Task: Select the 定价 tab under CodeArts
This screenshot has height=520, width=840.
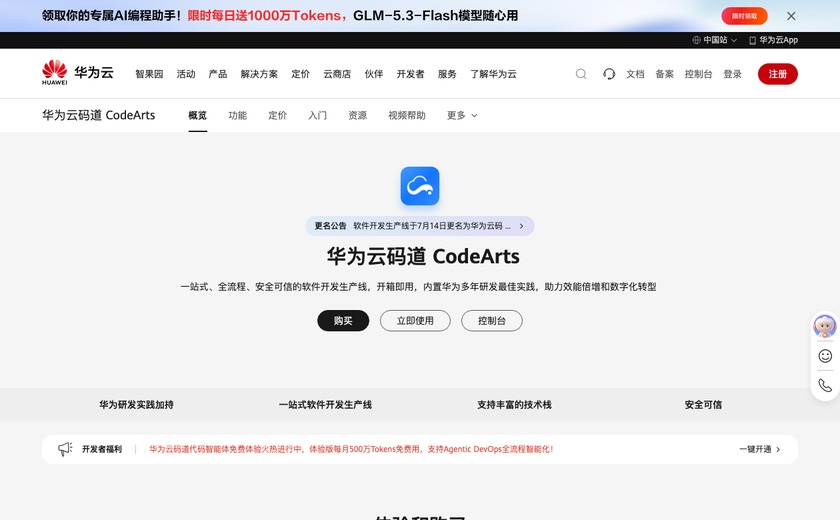Action: [278, 115]
